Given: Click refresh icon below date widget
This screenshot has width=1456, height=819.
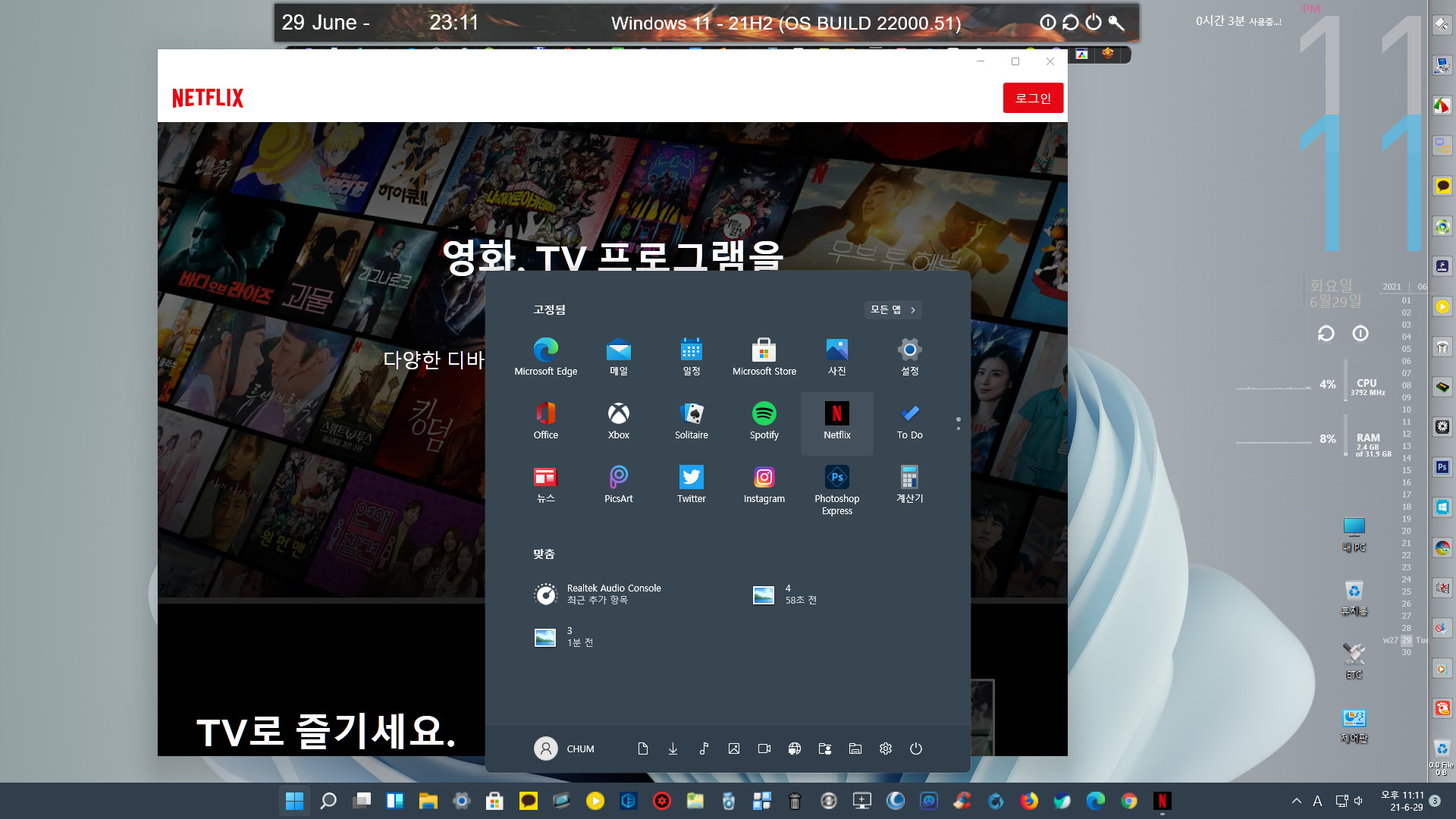Looking at the screenshot, I should 1326,334.
